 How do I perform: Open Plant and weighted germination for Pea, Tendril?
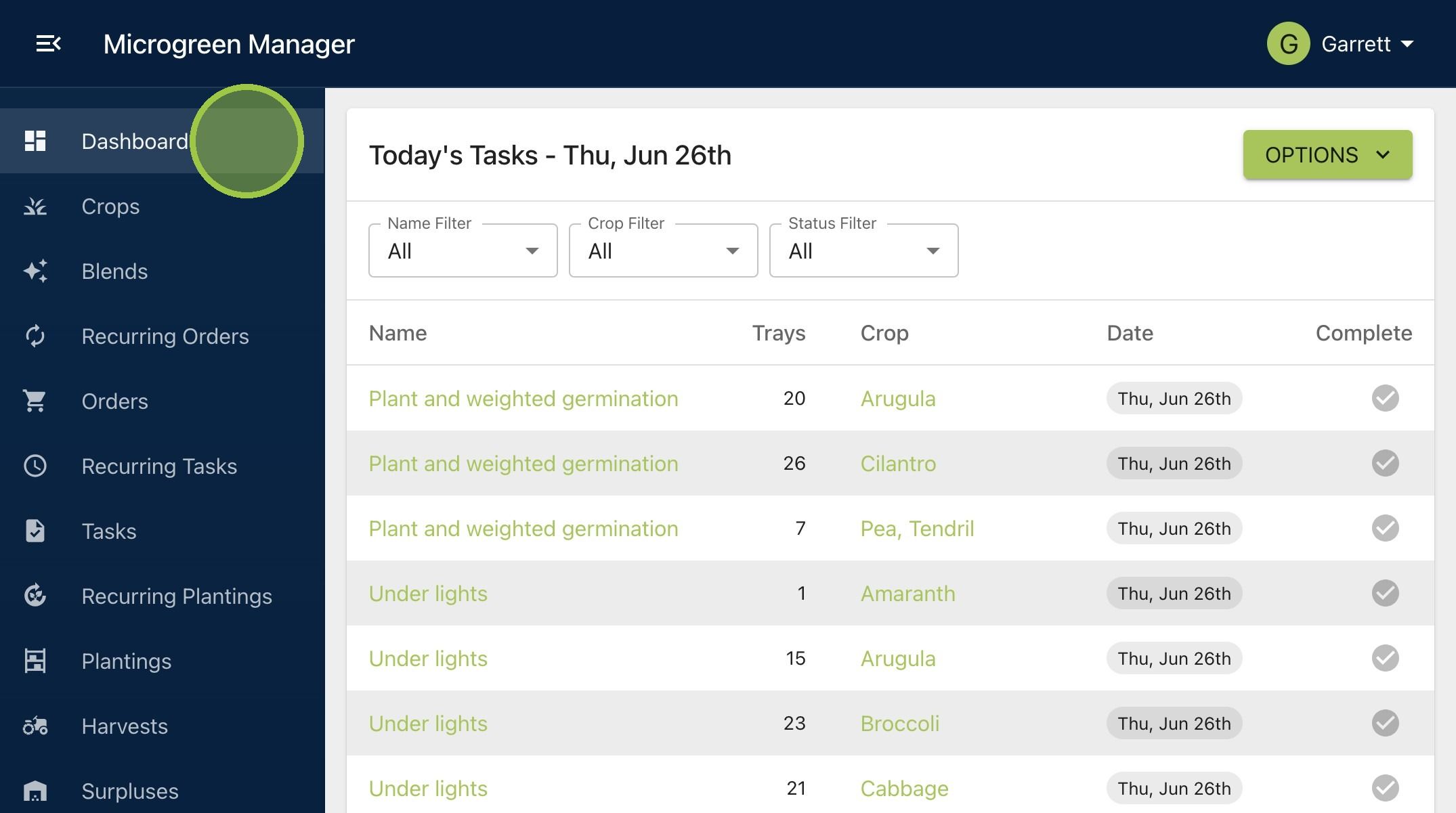[x=523, y=529]
